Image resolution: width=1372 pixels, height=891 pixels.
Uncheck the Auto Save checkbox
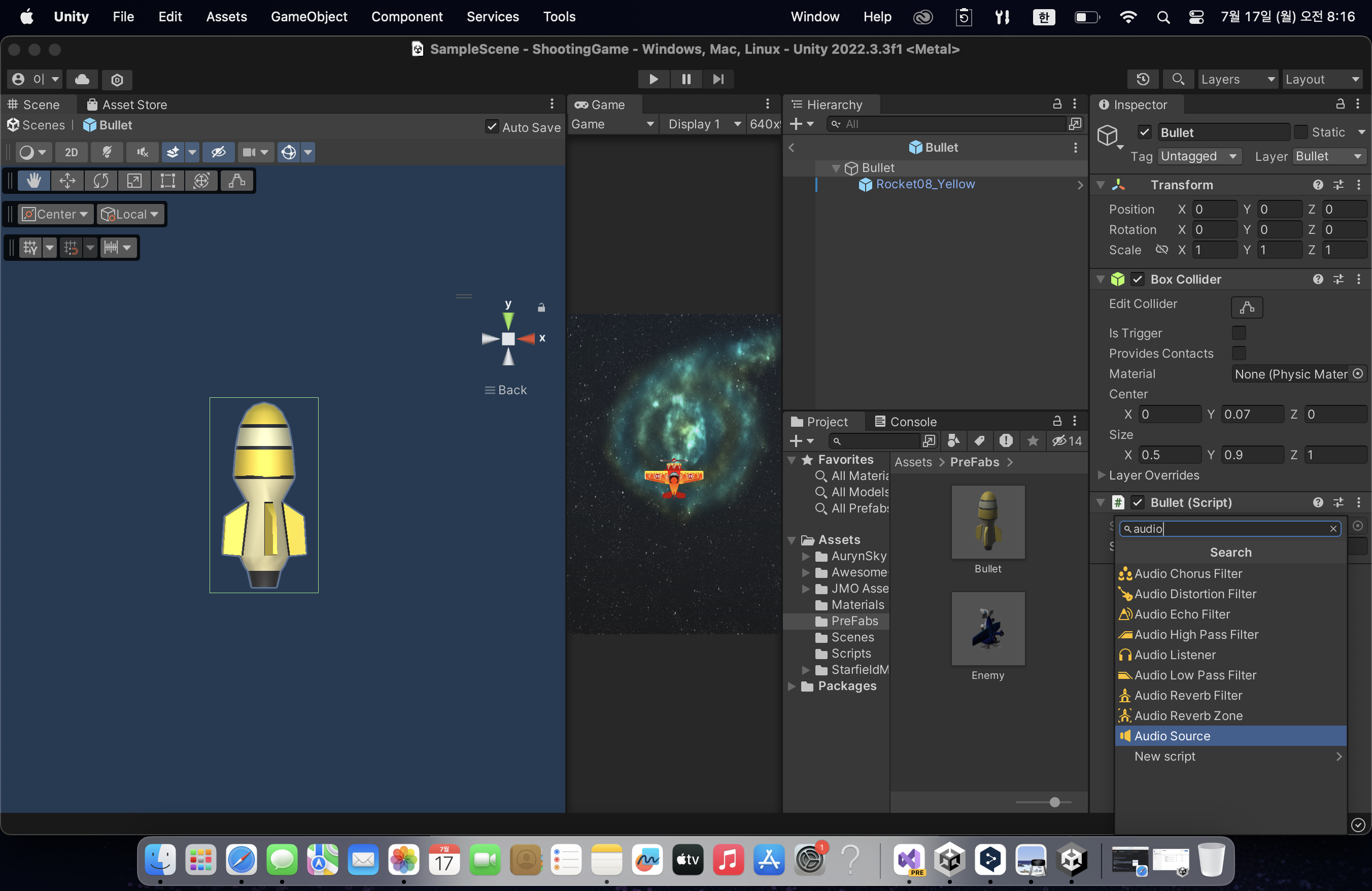pyautogui.click(x=492, y=127)
